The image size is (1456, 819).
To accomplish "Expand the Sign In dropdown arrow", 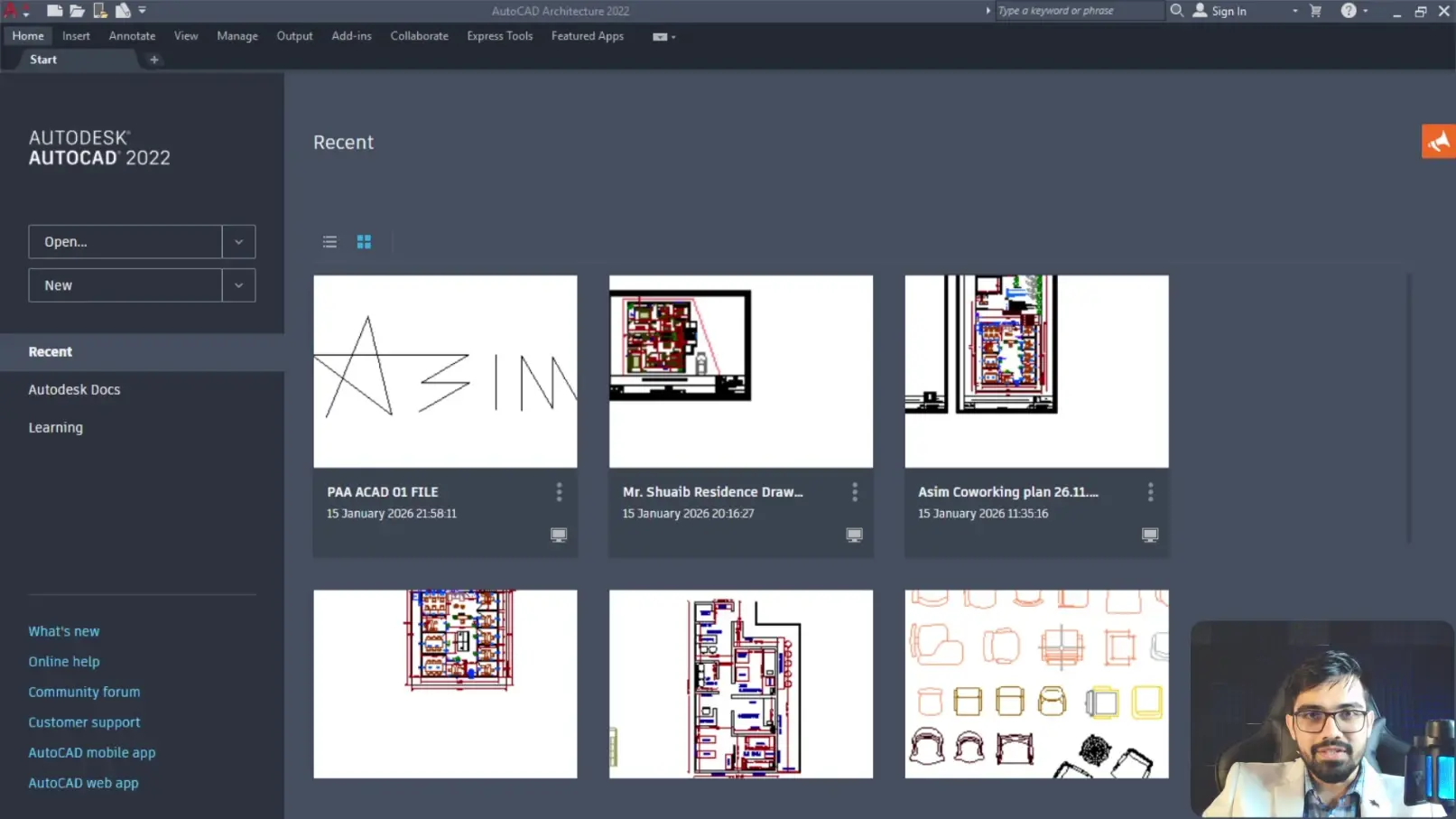I will 1295,11.
